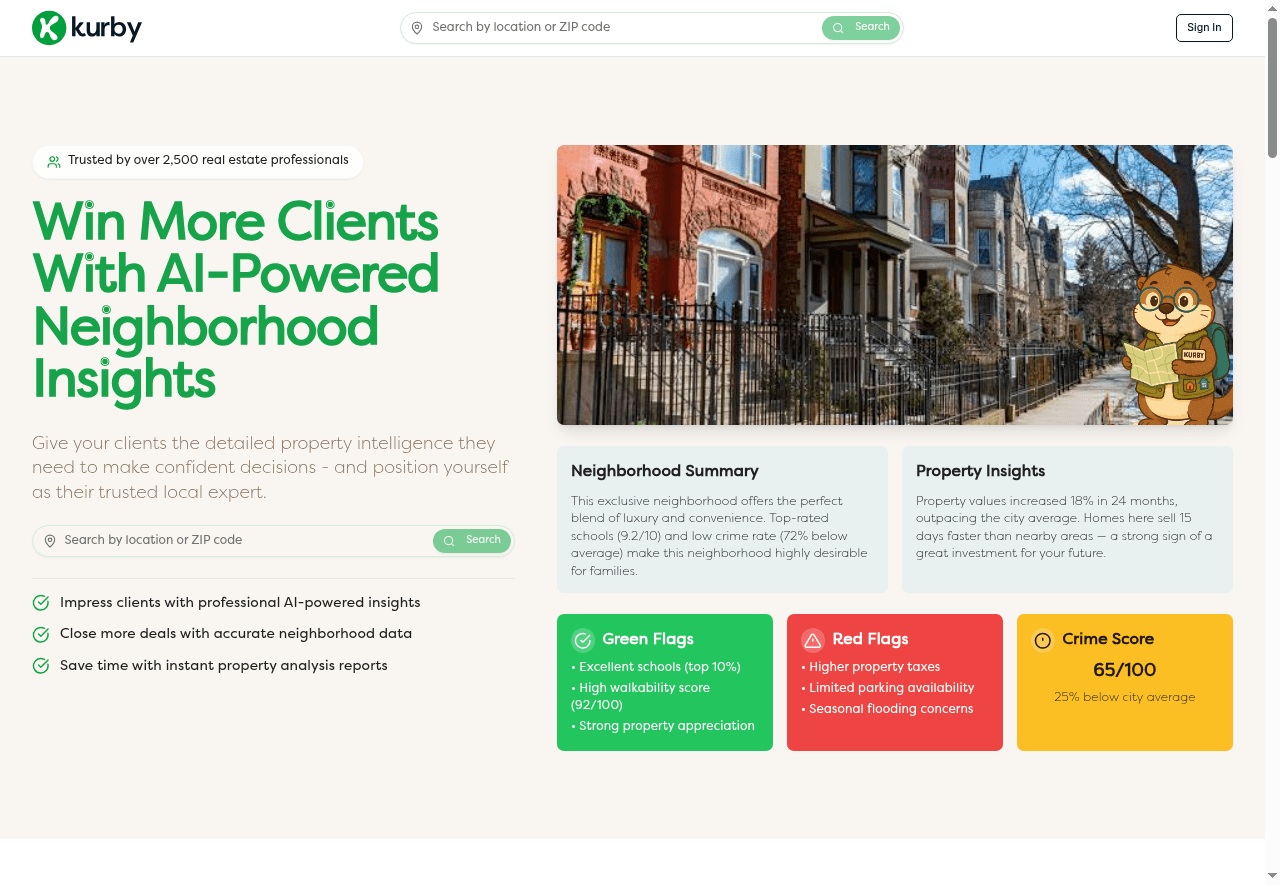Viewport: 1280px width, 885px height.
Task: Click checkmark beside Impress clients text
Action: pos(41,603)
